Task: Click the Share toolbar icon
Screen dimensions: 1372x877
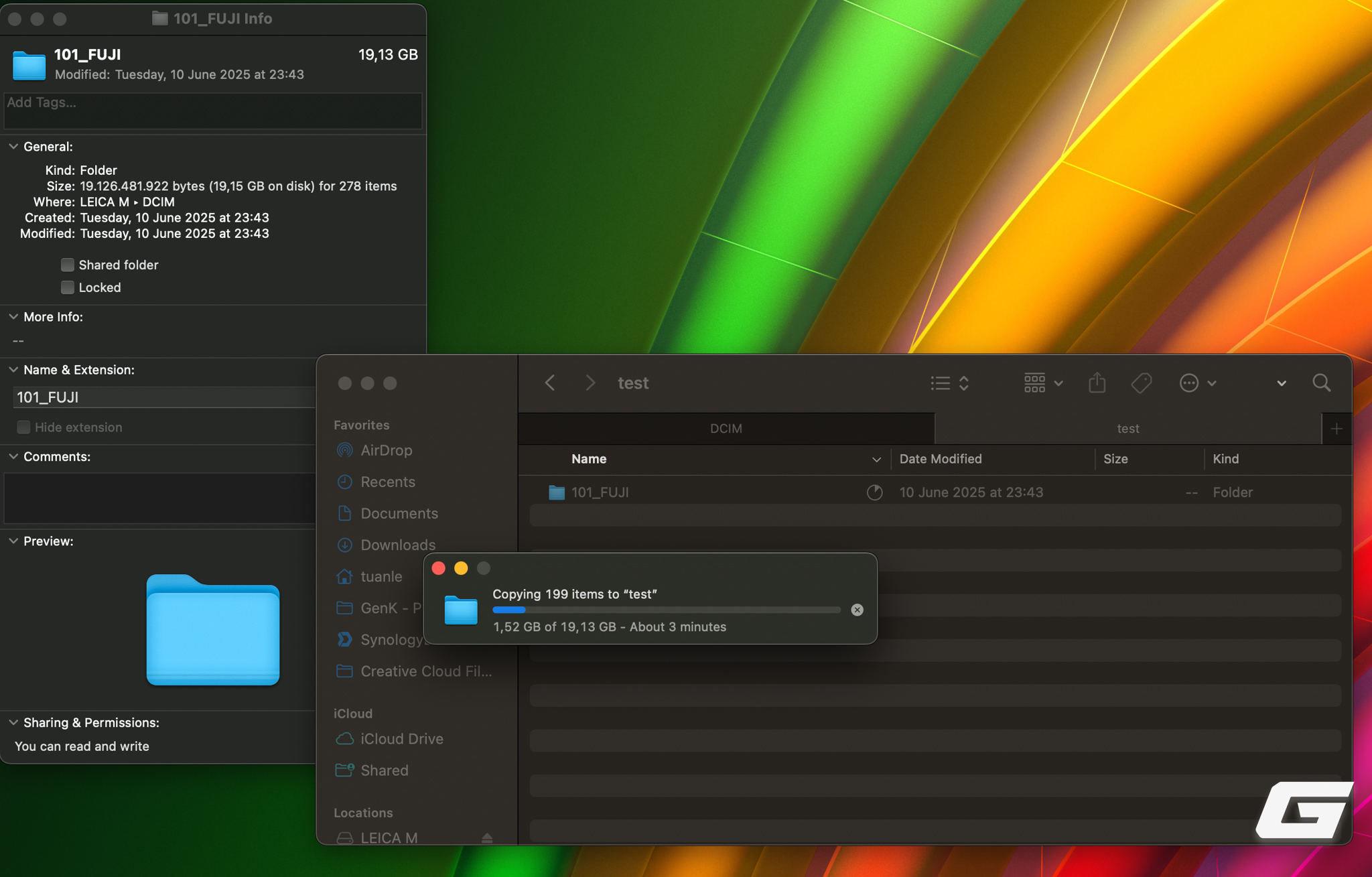Action: (1097, 383)
